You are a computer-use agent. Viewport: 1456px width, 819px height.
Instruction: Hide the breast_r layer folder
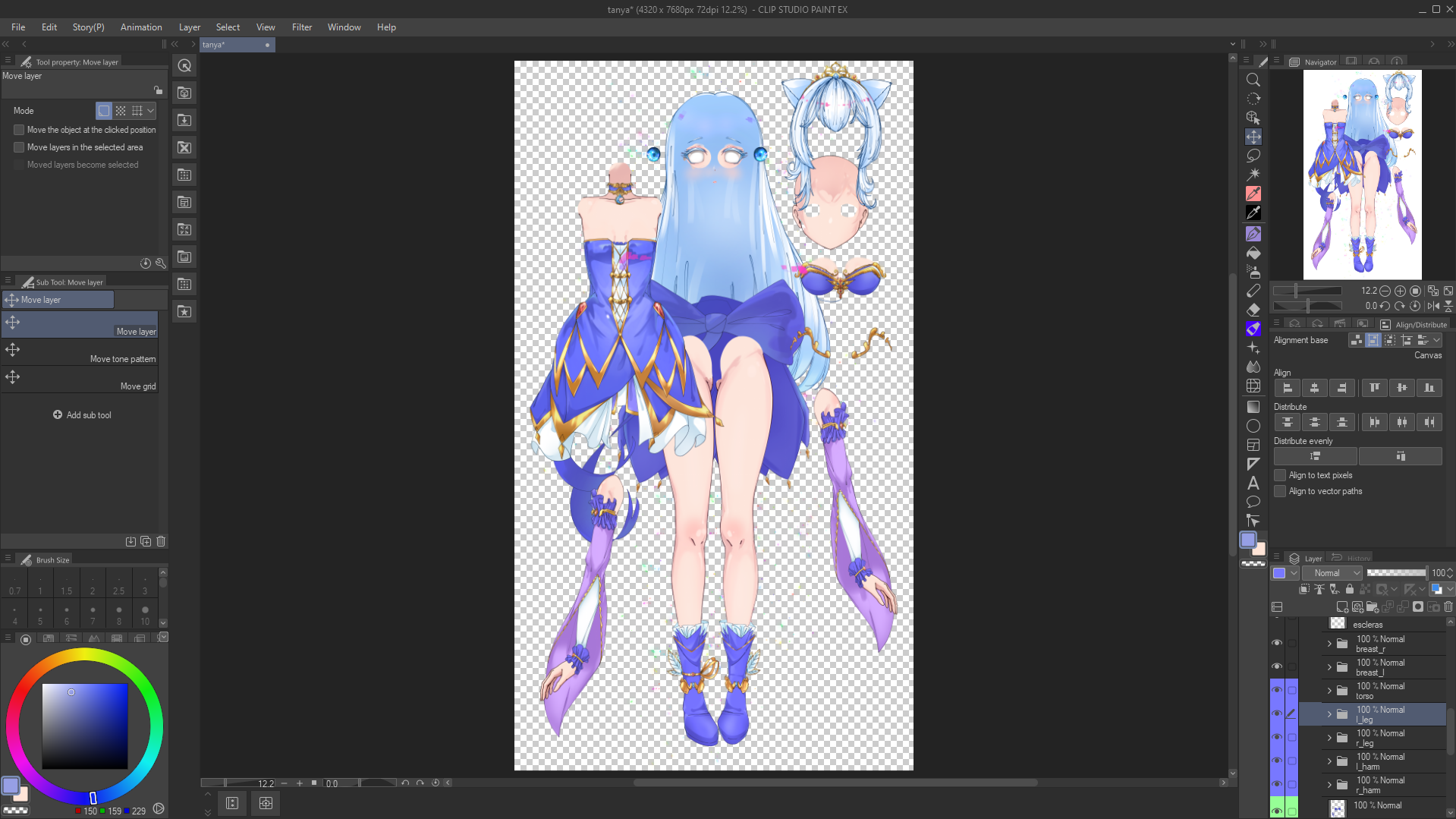tap(1277, 644)
